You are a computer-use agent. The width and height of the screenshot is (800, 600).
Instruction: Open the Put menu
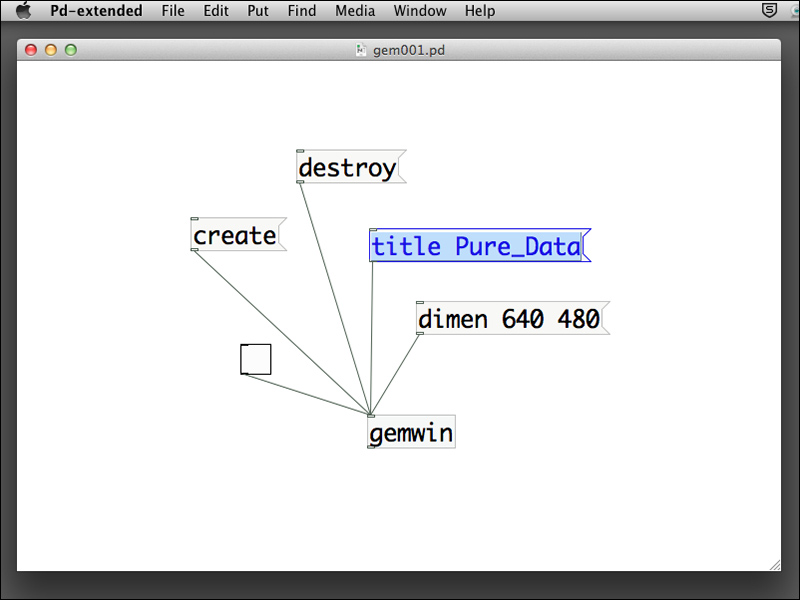point(258,11)
